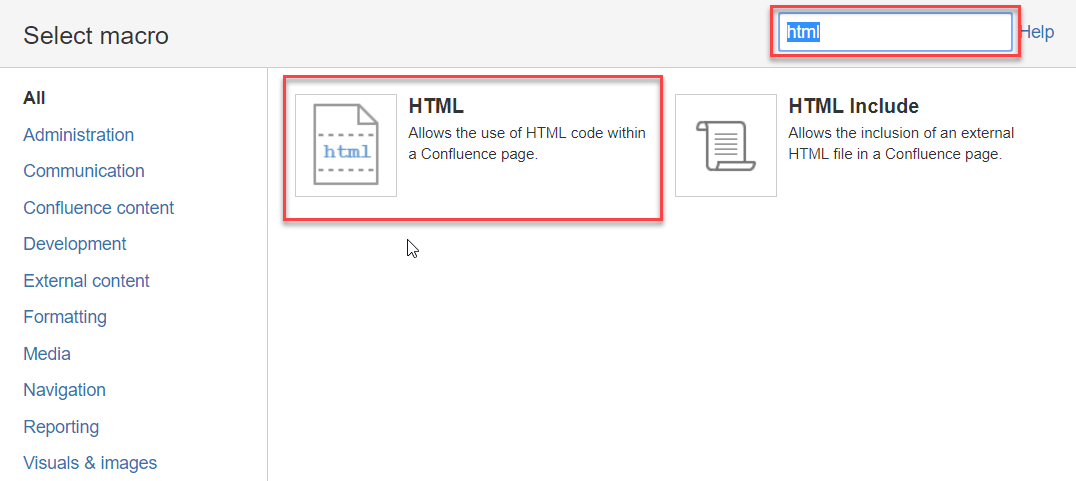
Task: Filter by Navigation category
Action: point(65,390)
